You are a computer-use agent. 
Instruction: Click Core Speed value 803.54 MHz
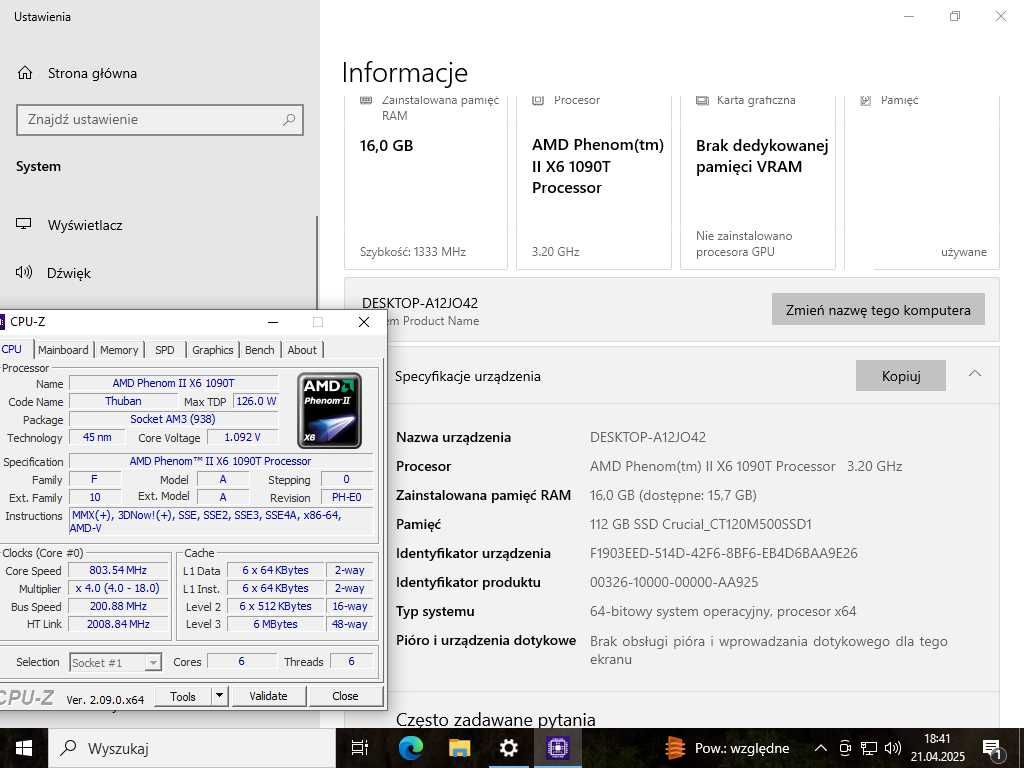tap(118, 570)
